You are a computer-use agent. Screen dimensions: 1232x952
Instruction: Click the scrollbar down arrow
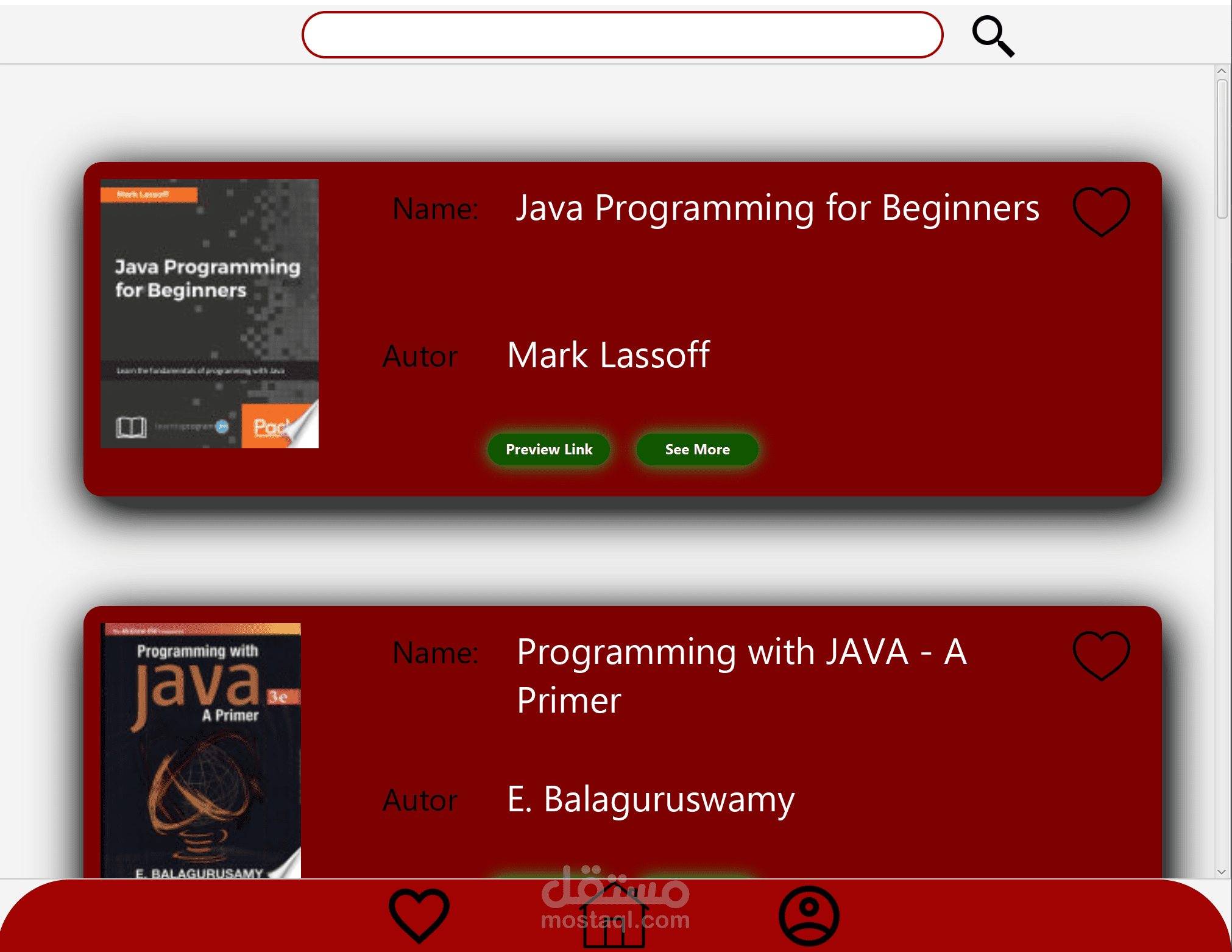pos(1222,872)
